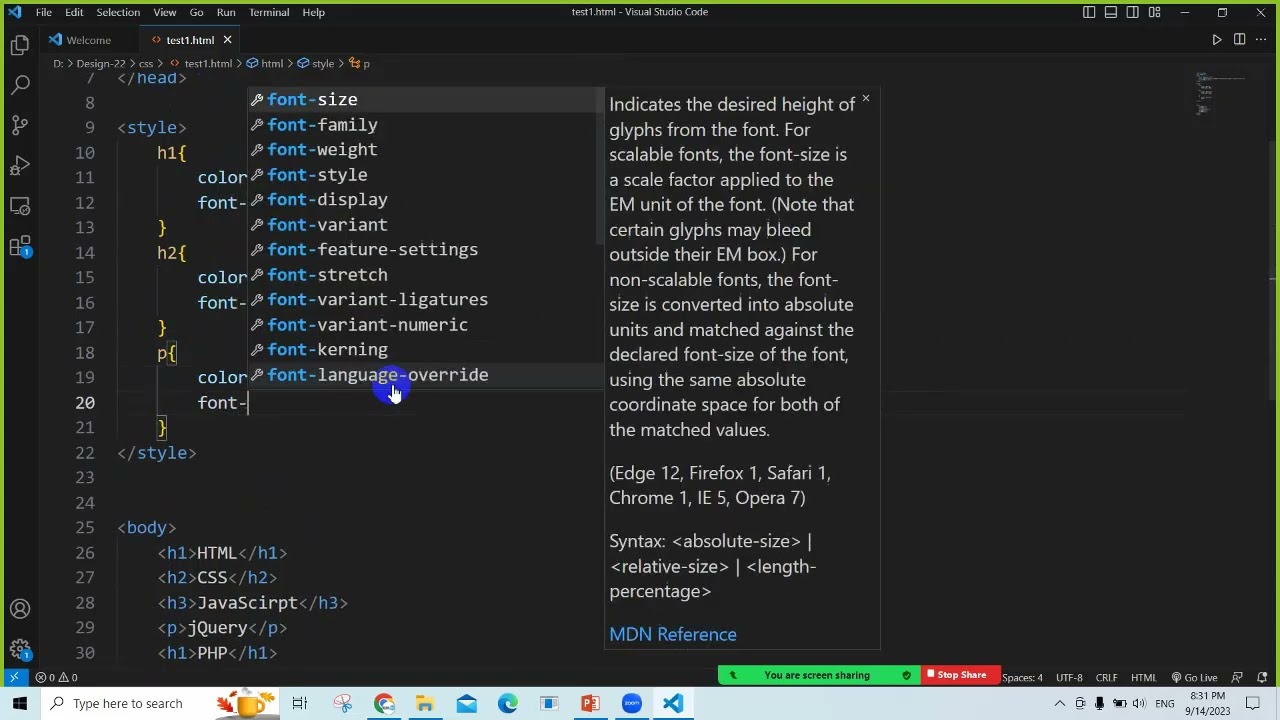Toggle Primary Side Bar layout icon
The width and height of the screenshot is (1280, 720).
(1089, 12)
